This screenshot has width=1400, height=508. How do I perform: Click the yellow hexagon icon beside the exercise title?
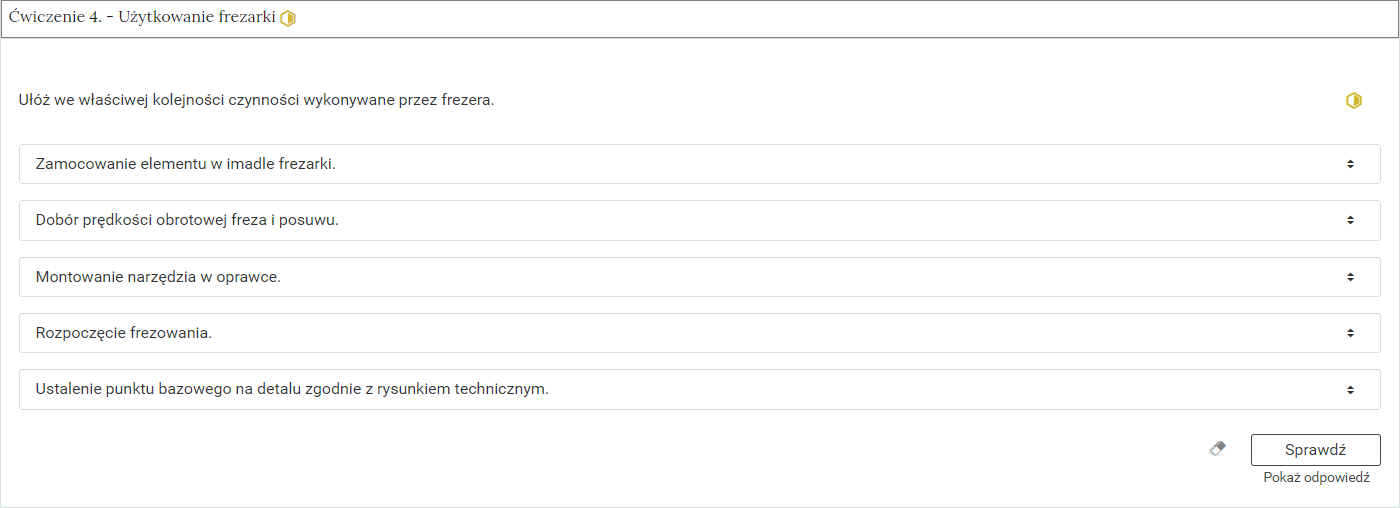point(288,18)
